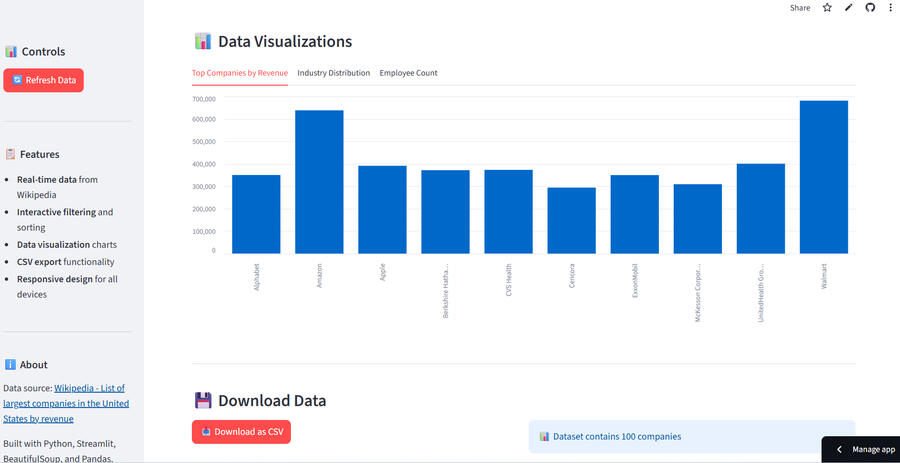
Task: Click the Cencora revenue bar
Action: coord(571,220)
